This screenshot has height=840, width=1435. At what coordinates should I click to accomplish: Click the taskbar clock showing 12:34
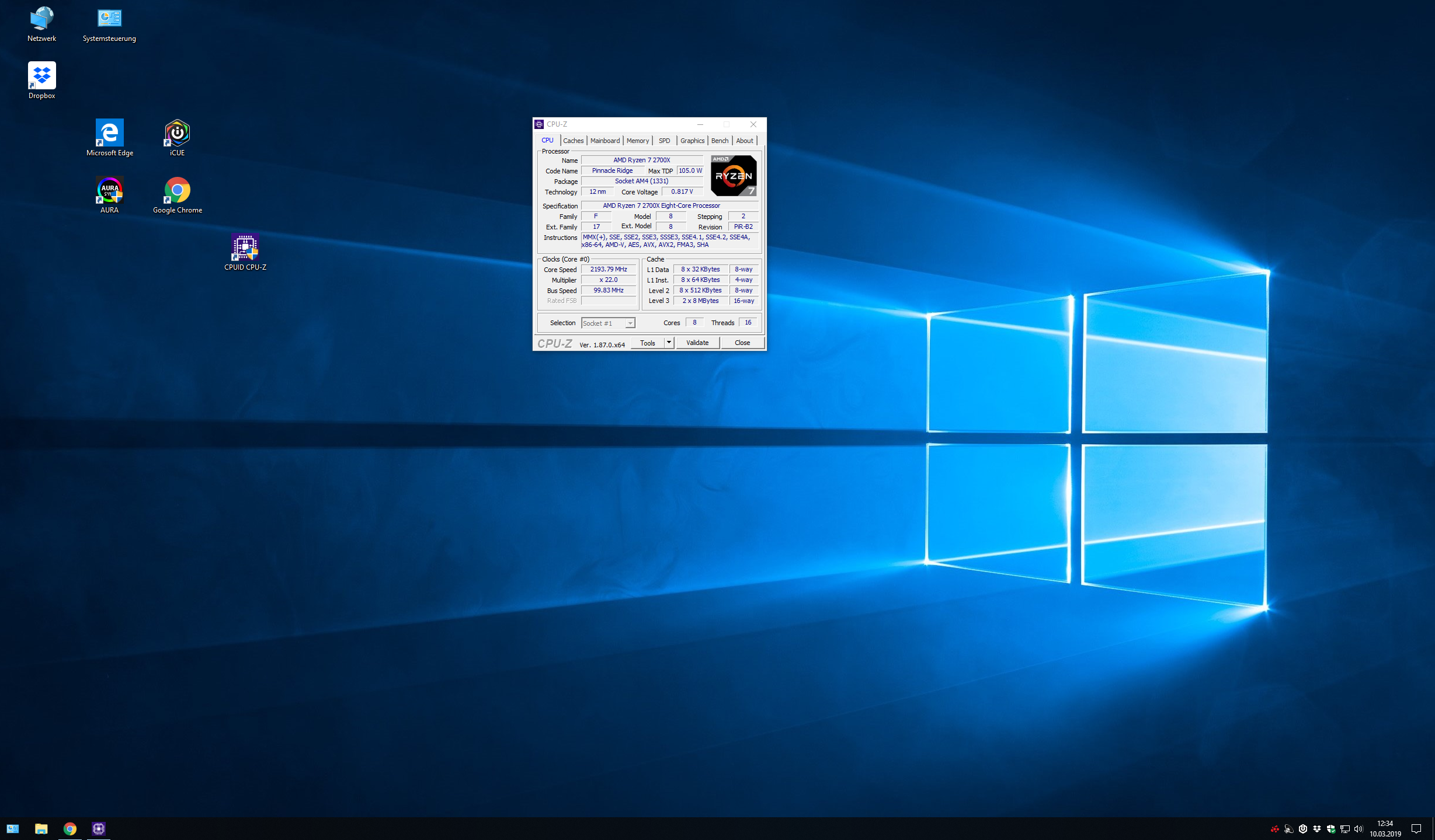(1385, 828)
